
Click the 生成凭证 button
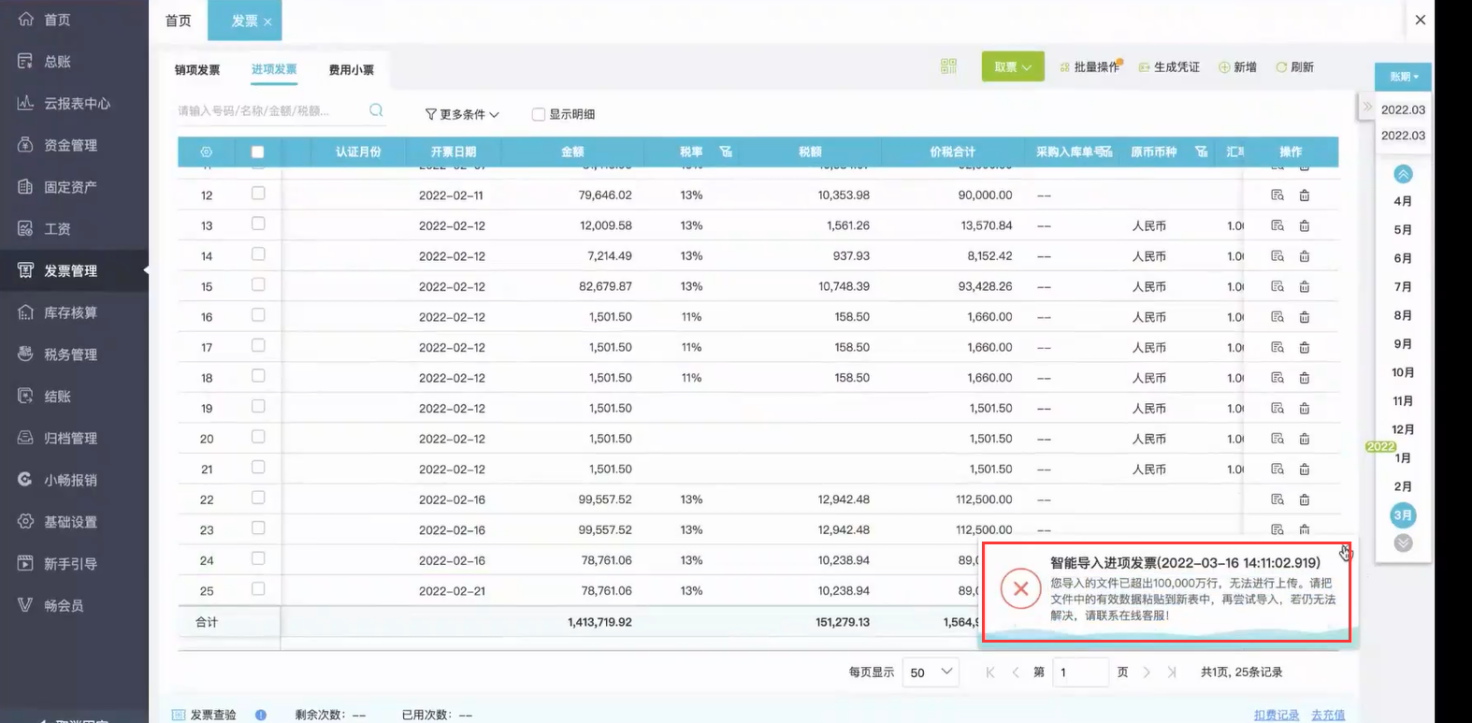point(1169,67)
